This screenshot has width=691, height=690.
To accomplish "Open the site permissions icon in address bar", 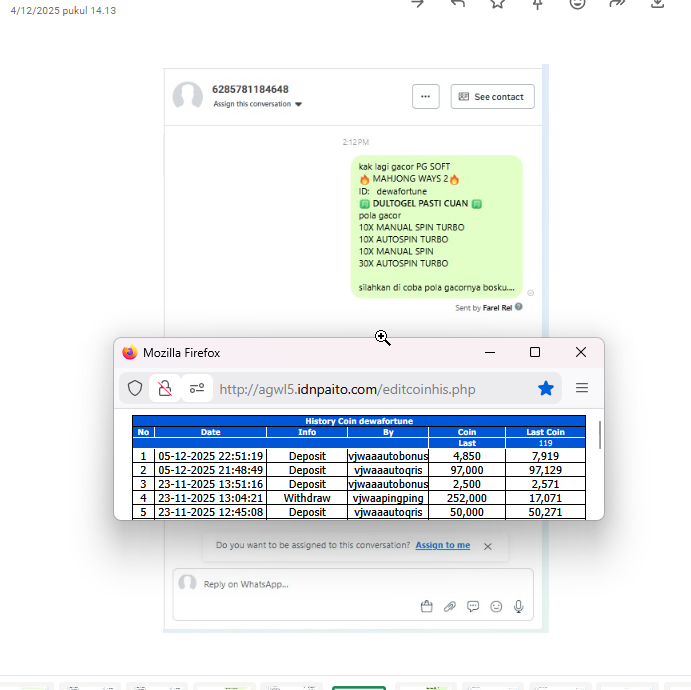I will 197,389.
